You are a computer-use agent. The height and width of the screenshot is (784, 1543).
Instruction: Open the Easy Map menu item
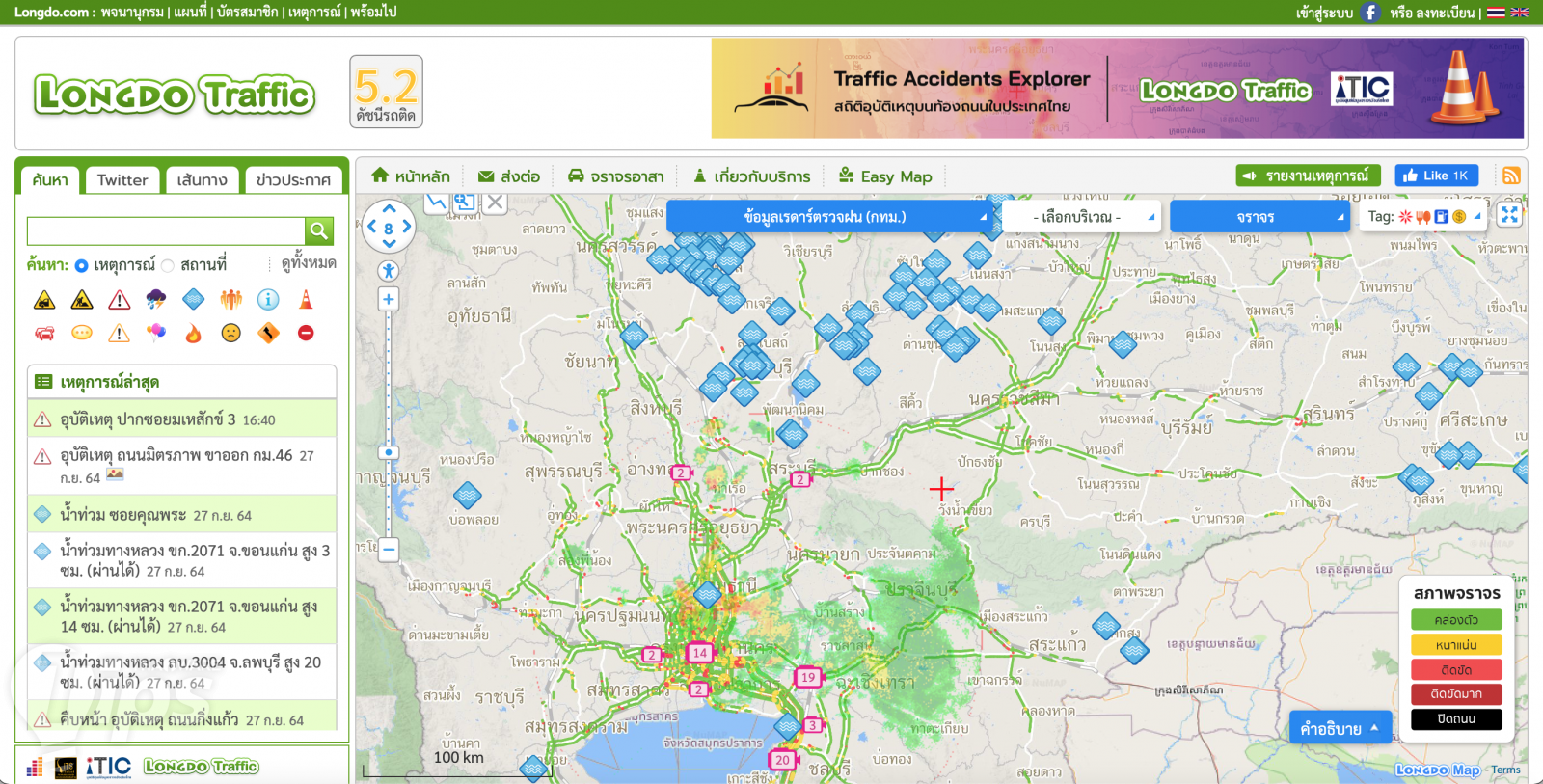click(x=885, y=176)
